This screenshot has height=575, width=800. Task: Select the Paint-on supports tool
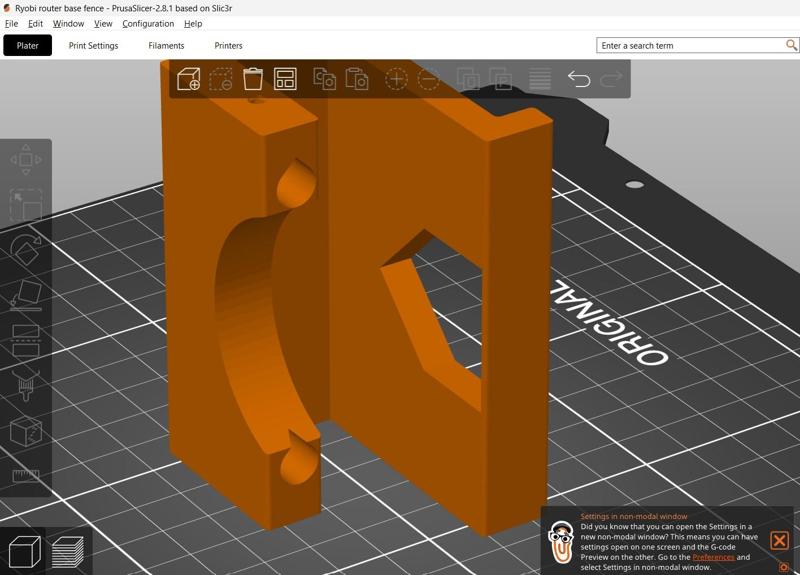[x=25, y=385]
